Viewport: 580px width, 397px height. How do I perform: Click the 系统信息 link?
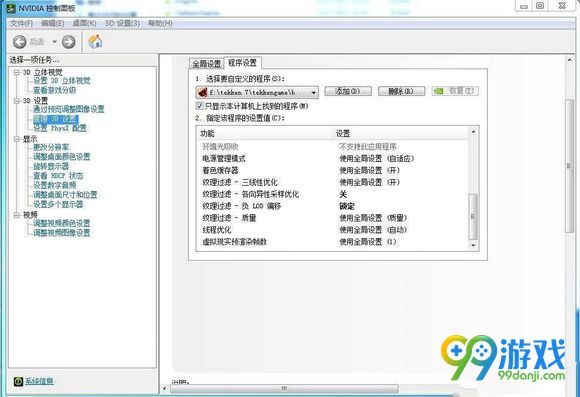39,381
